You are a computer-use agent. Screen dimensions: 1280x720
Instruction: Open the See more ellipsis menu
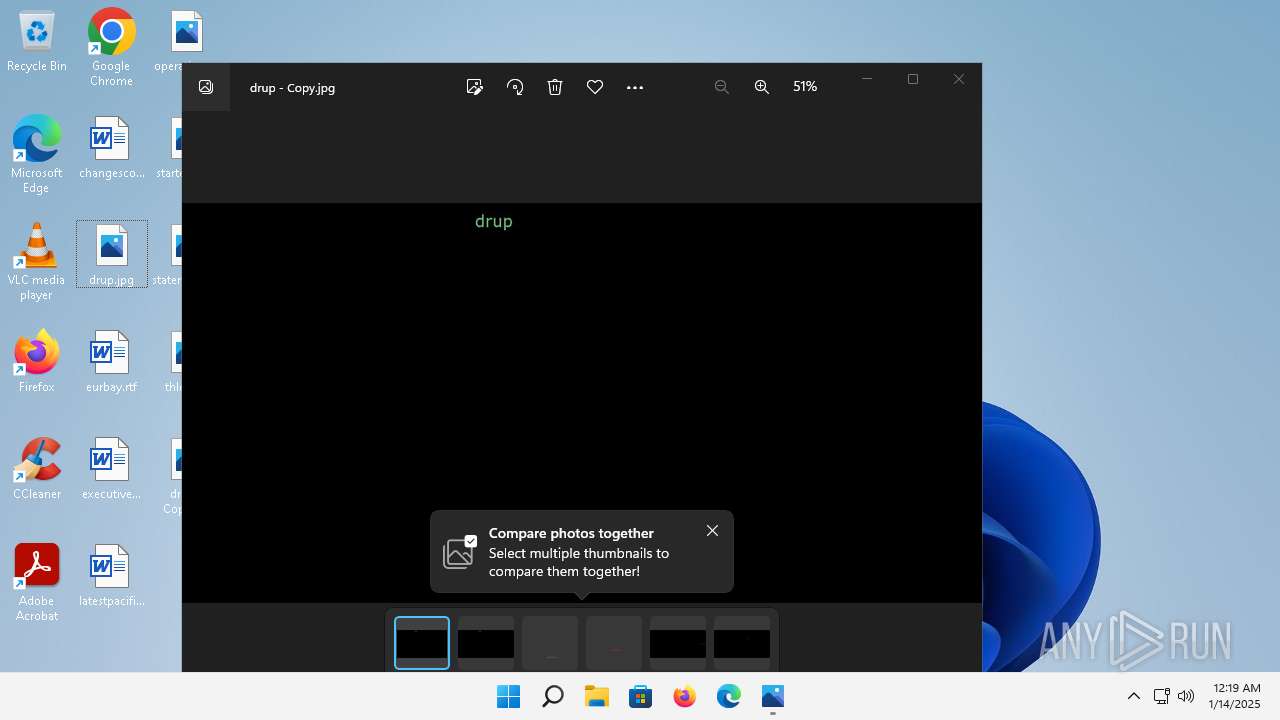(635, 87)
